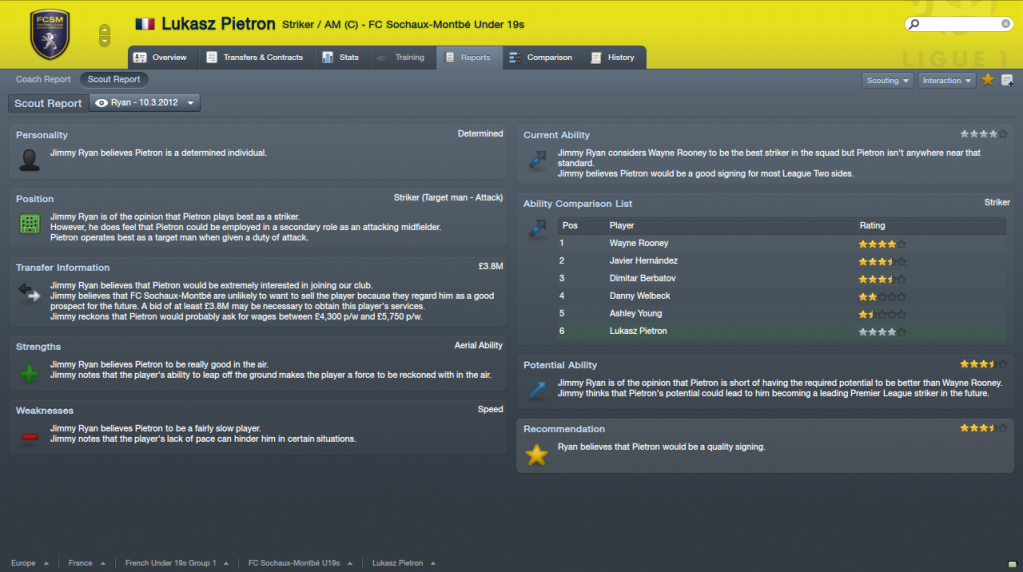This screenshot has width=1023, height=572.
Task: Click the green Position pitch icon
Action: pos(29,224)
